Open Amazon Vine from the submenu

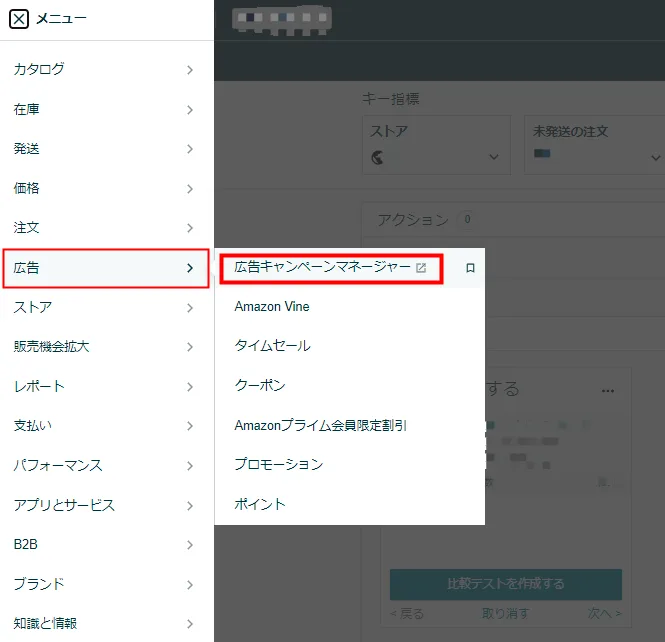pyautogui.click(x=272, y=307)
